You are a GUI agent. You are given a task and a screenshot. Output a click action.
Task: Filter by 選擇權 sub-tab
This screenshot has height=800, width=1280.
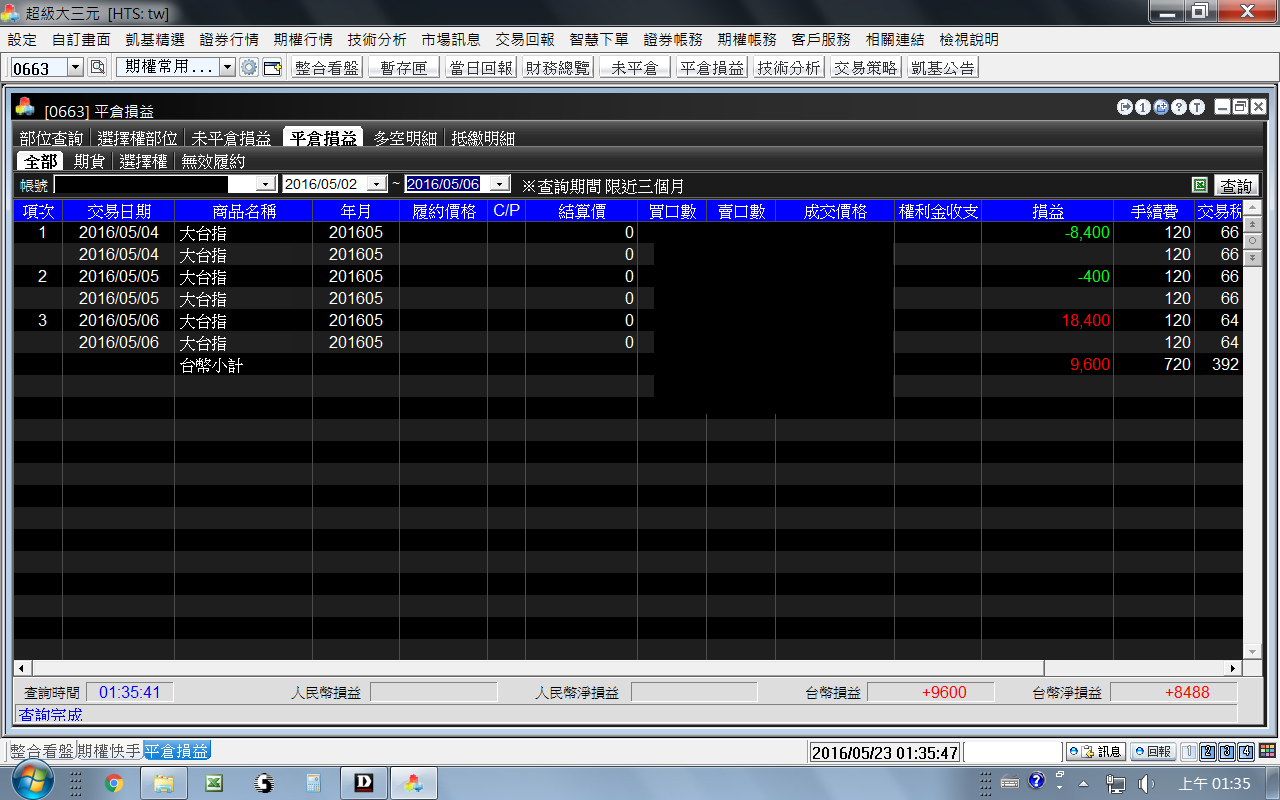pos(143,161)
